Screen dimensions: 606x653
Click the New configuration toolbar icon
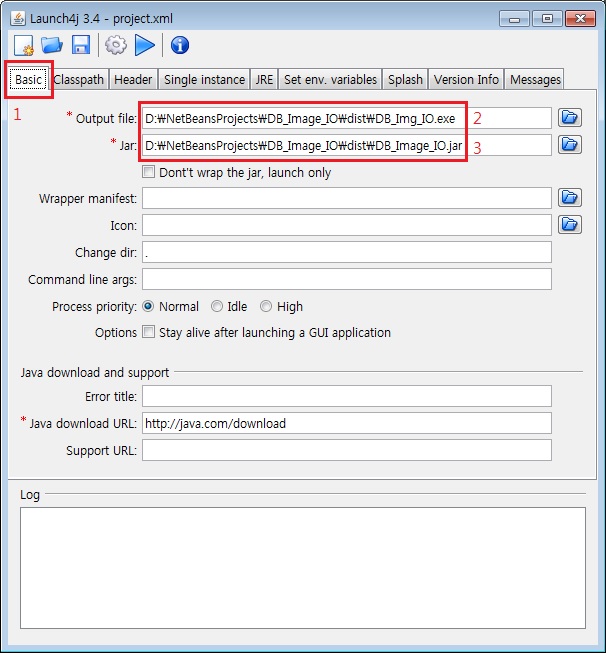pos(24,45)
